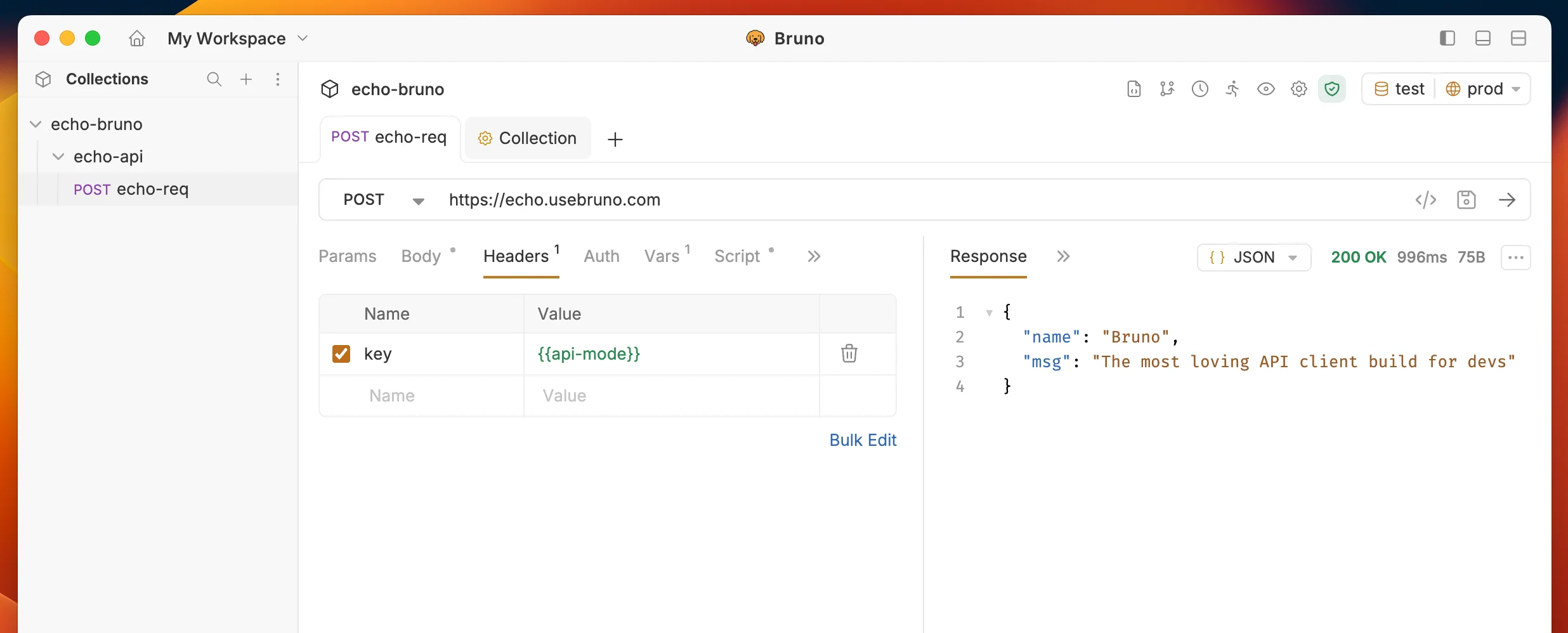Open a new request tab with plus
This screenshot has height=633, width=1568.
[615, 140]
